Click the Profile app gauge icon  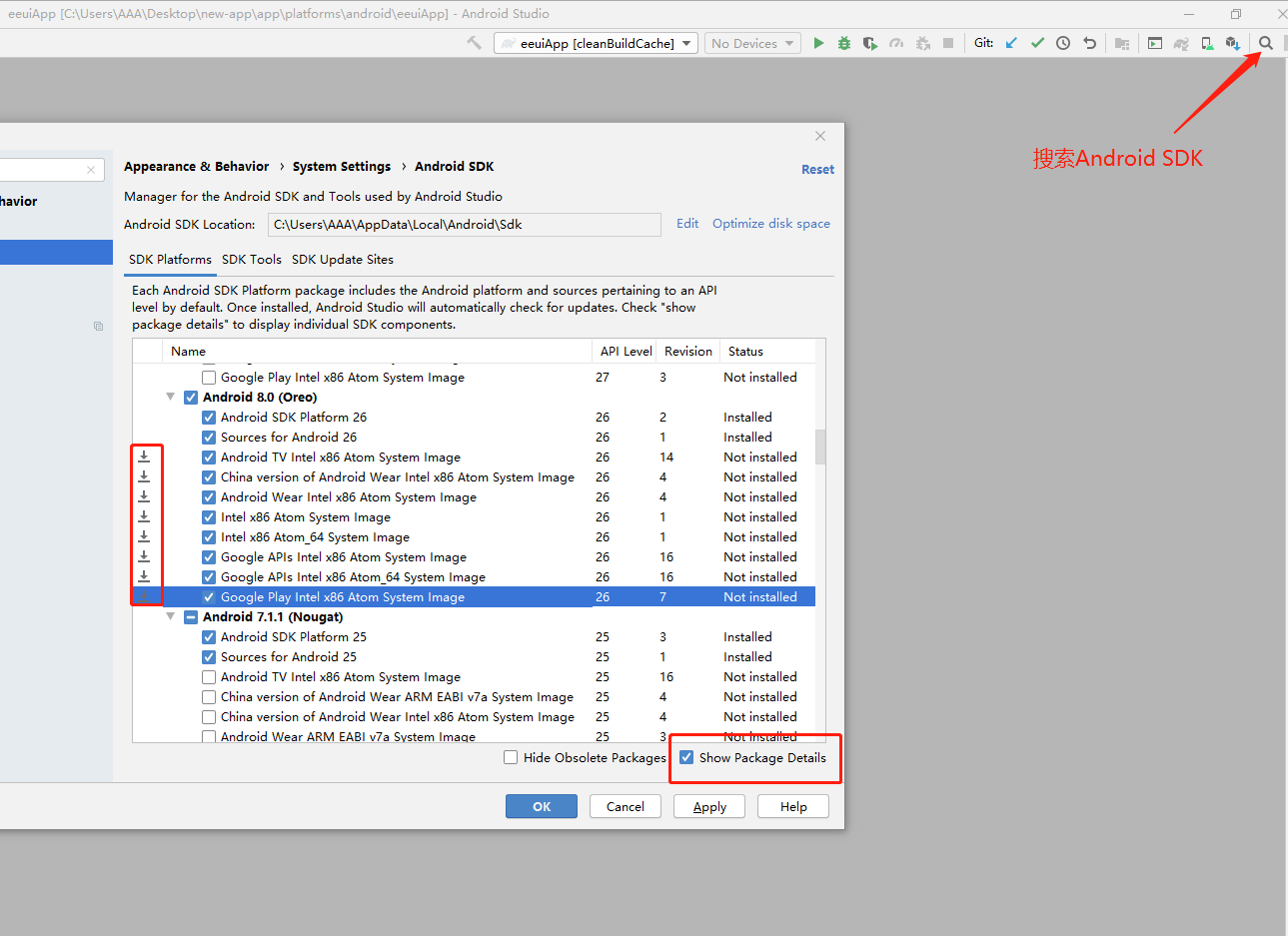pyautogui.click(x=896, y=43)
